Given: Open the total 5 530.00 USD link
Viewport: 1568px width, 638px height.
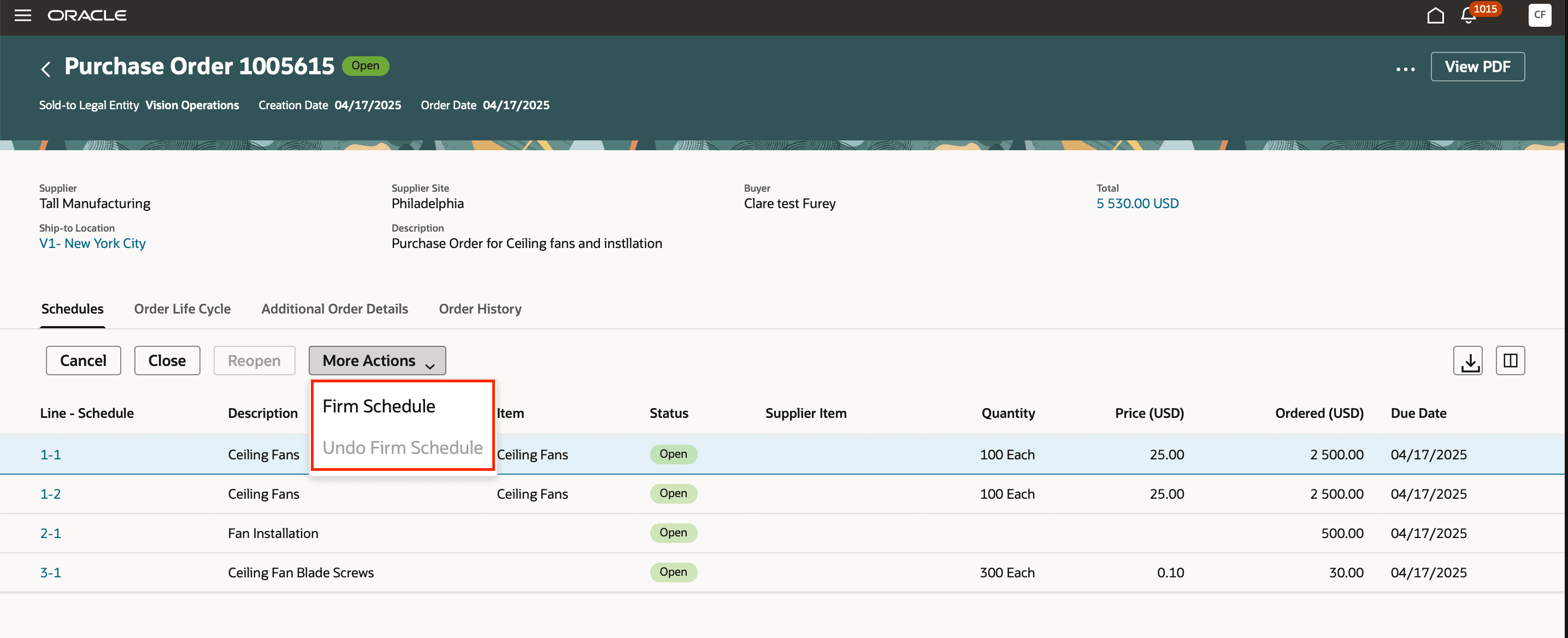Looking at the screenshot, I should click(1137, 203).
